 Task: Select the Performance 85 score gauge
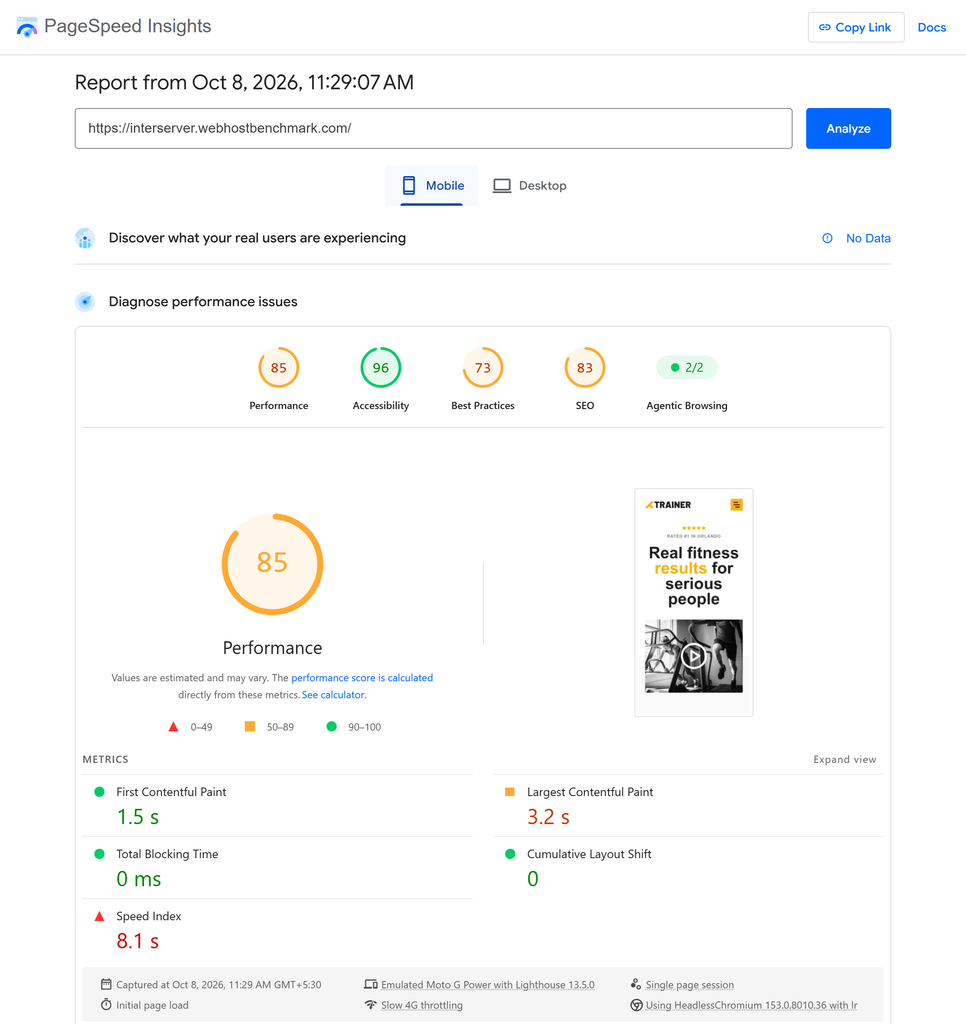click(279, 368)
